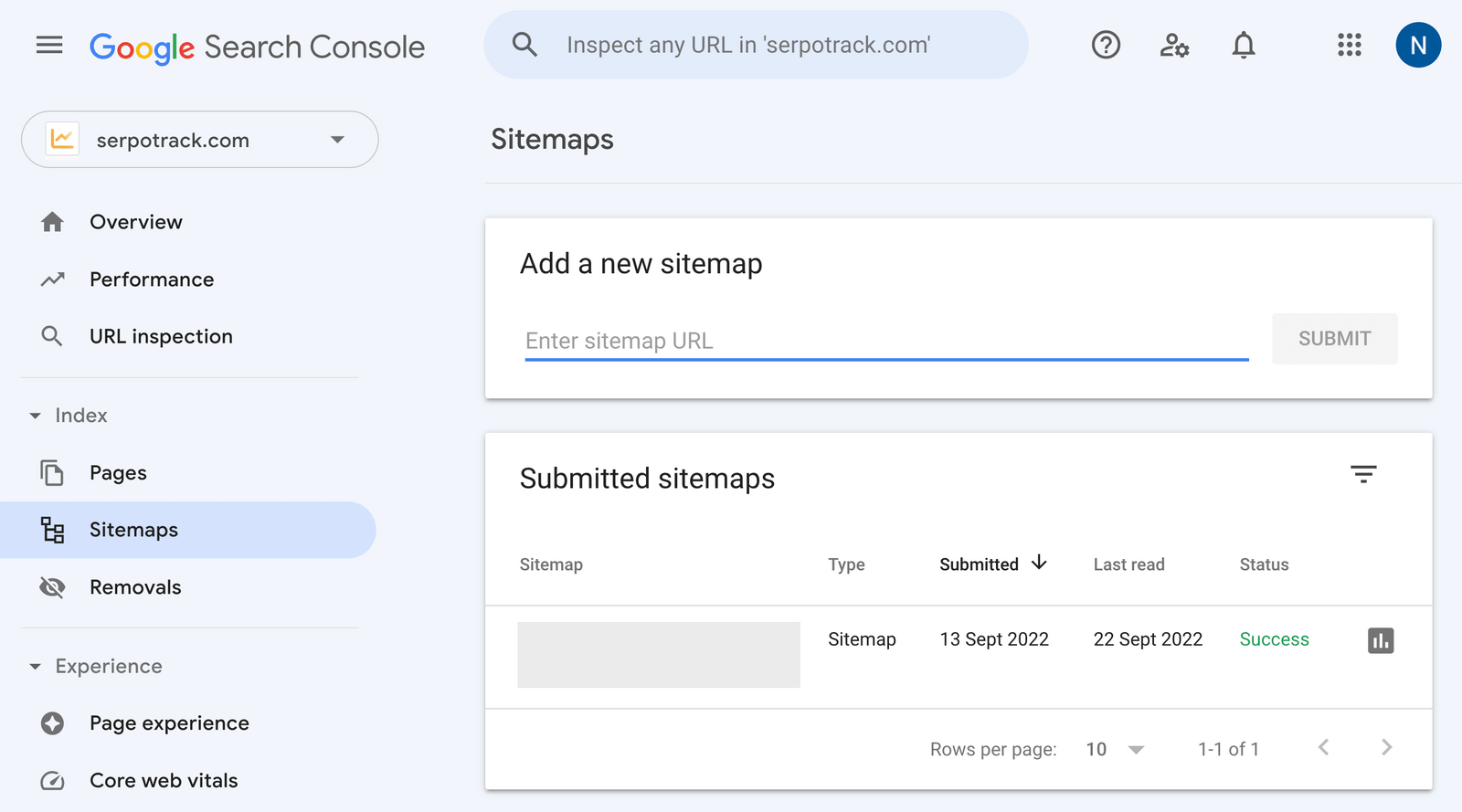Viewport: 1462px width, 812px height.
Task: Click the Pages documents icon
Action: tap(52, 473)
